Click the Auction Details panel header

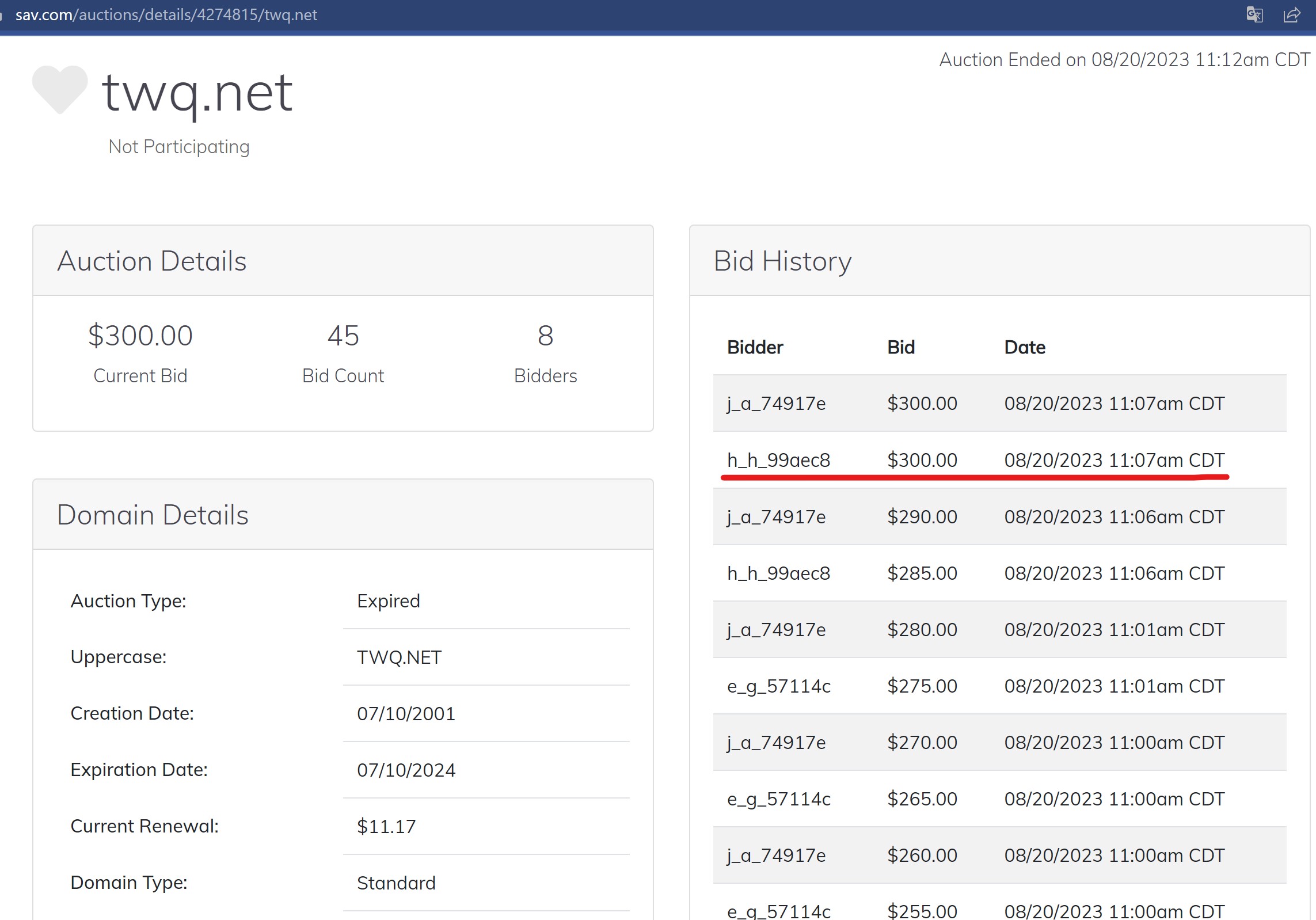[152, 261]
